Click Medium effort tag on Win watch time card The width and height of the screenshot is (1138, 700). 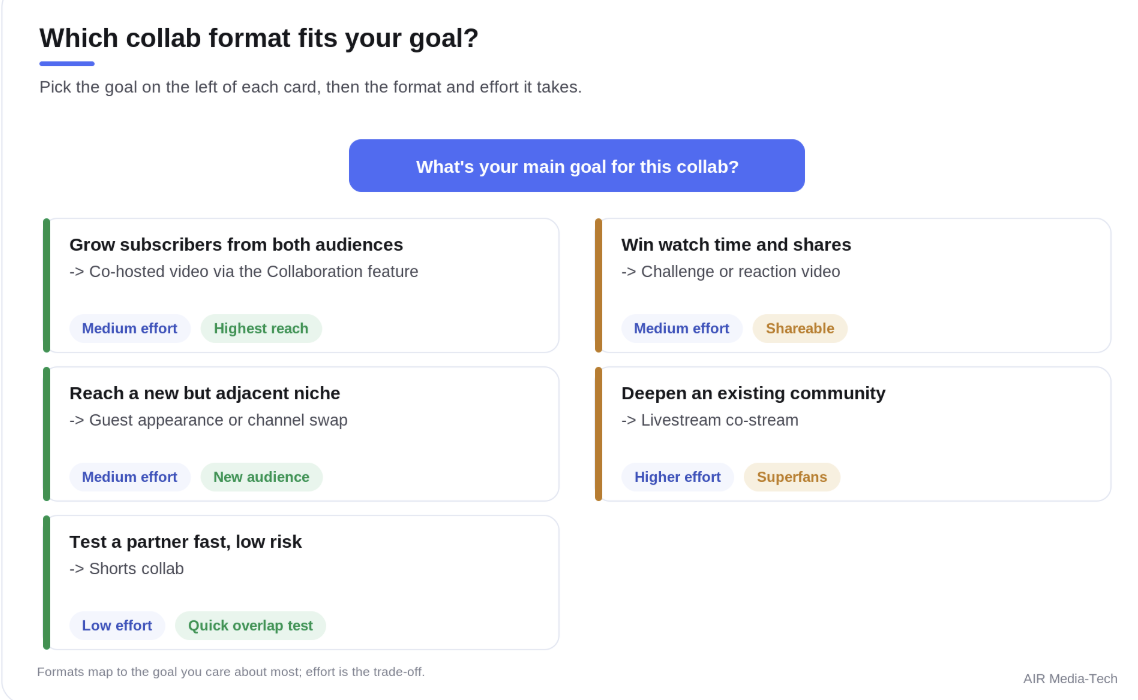point(681,328)
